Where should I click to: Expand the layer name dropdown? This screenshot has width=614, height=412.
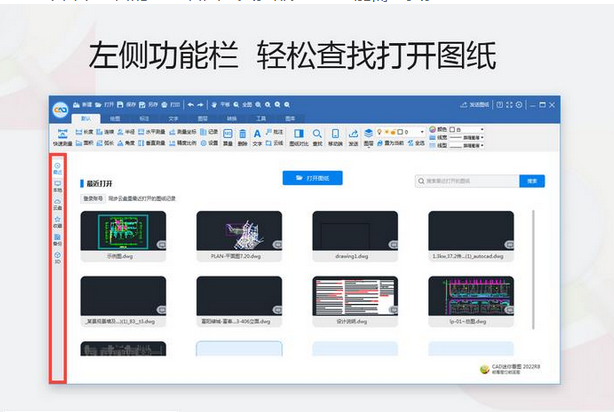pyautogui.click(x=422, y=132)
